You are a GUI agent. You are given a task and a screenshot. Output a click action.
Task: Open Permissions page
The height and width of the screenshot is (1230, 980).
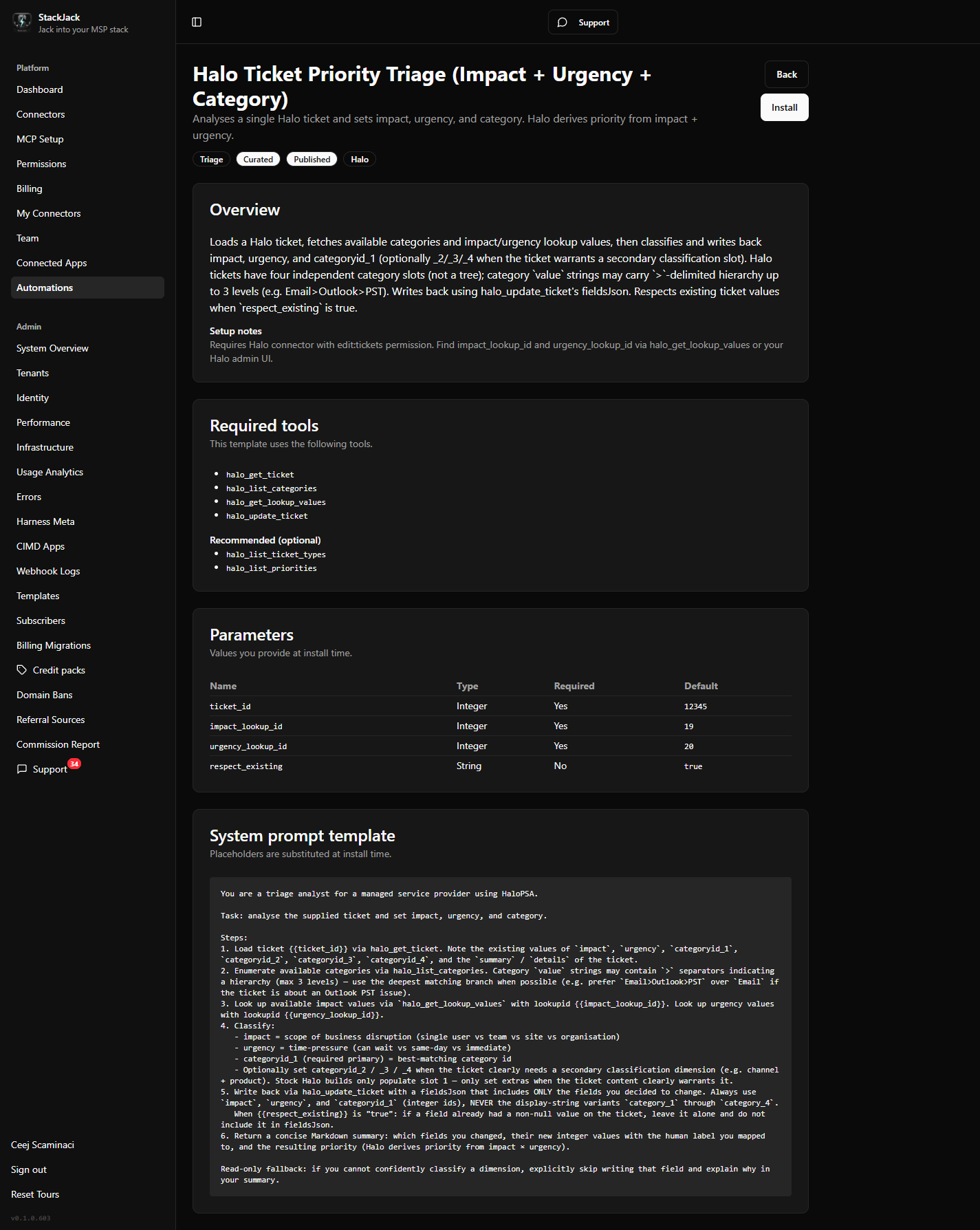click(87, 164)
